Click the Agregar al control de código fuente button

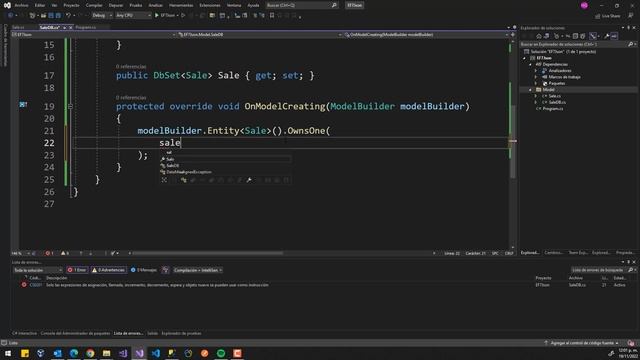point(581,343)
